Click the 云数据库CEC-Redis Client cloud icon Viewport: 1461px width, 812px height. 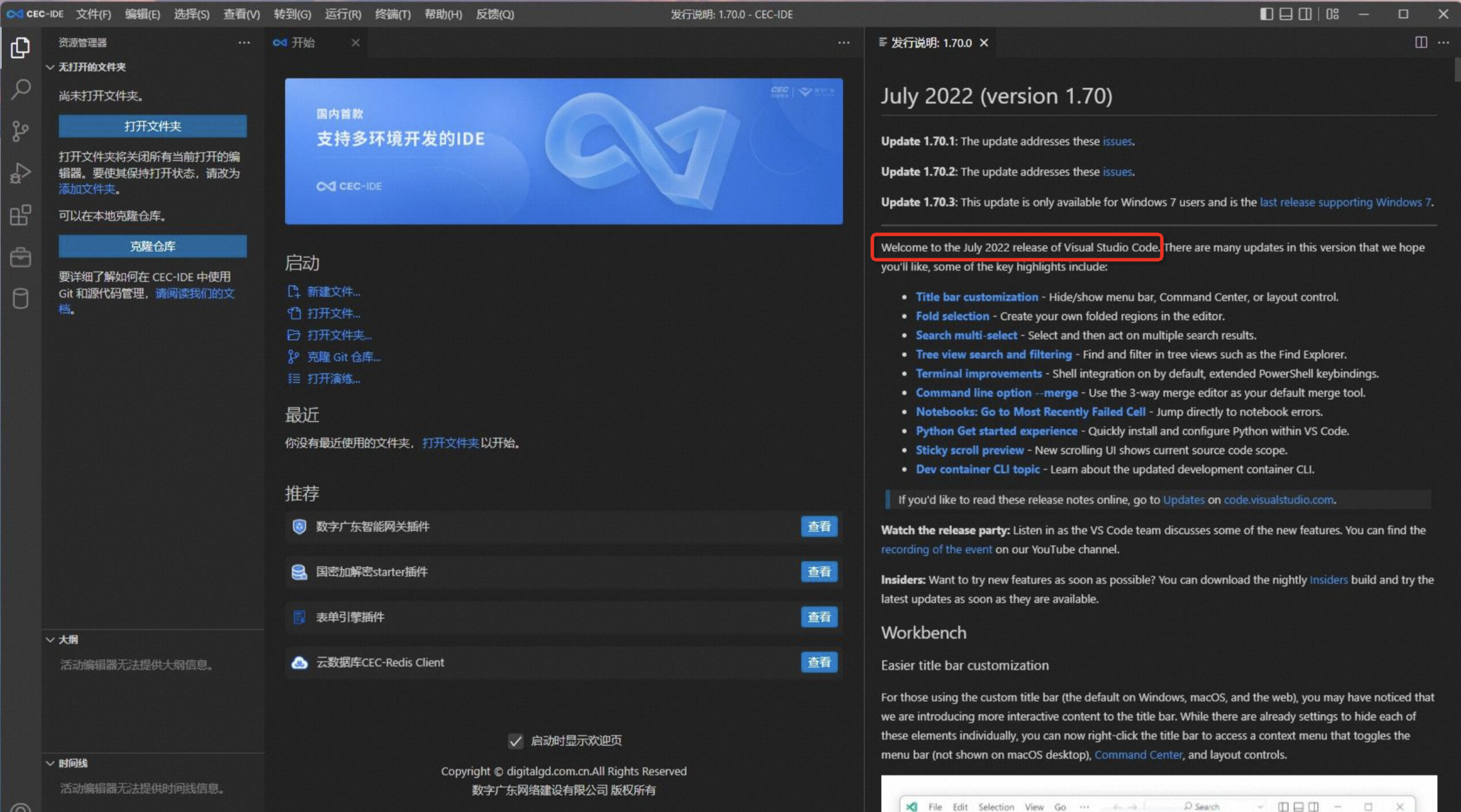(299, 662)
